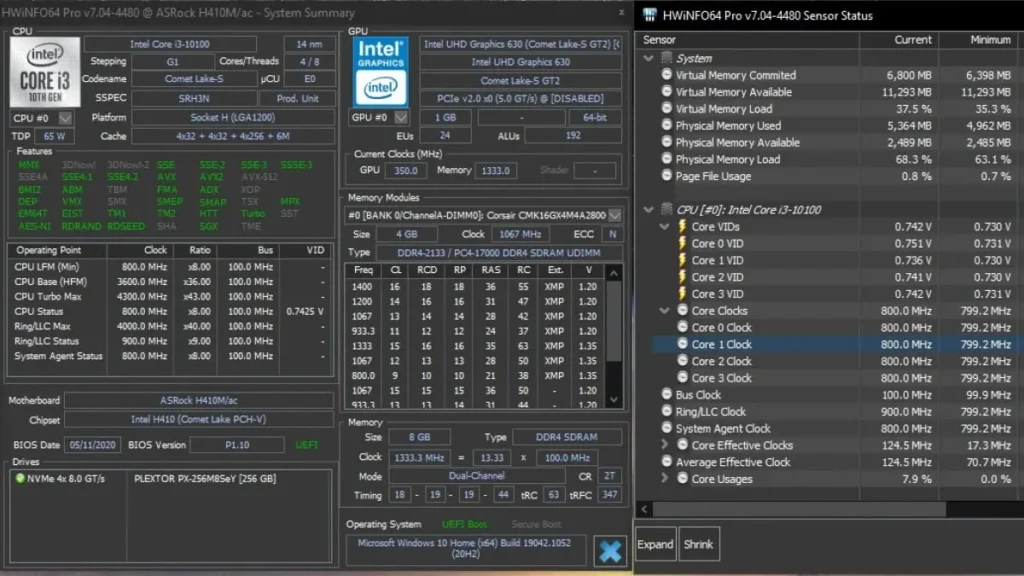Click the blue X close summary icon

point(608,551)
